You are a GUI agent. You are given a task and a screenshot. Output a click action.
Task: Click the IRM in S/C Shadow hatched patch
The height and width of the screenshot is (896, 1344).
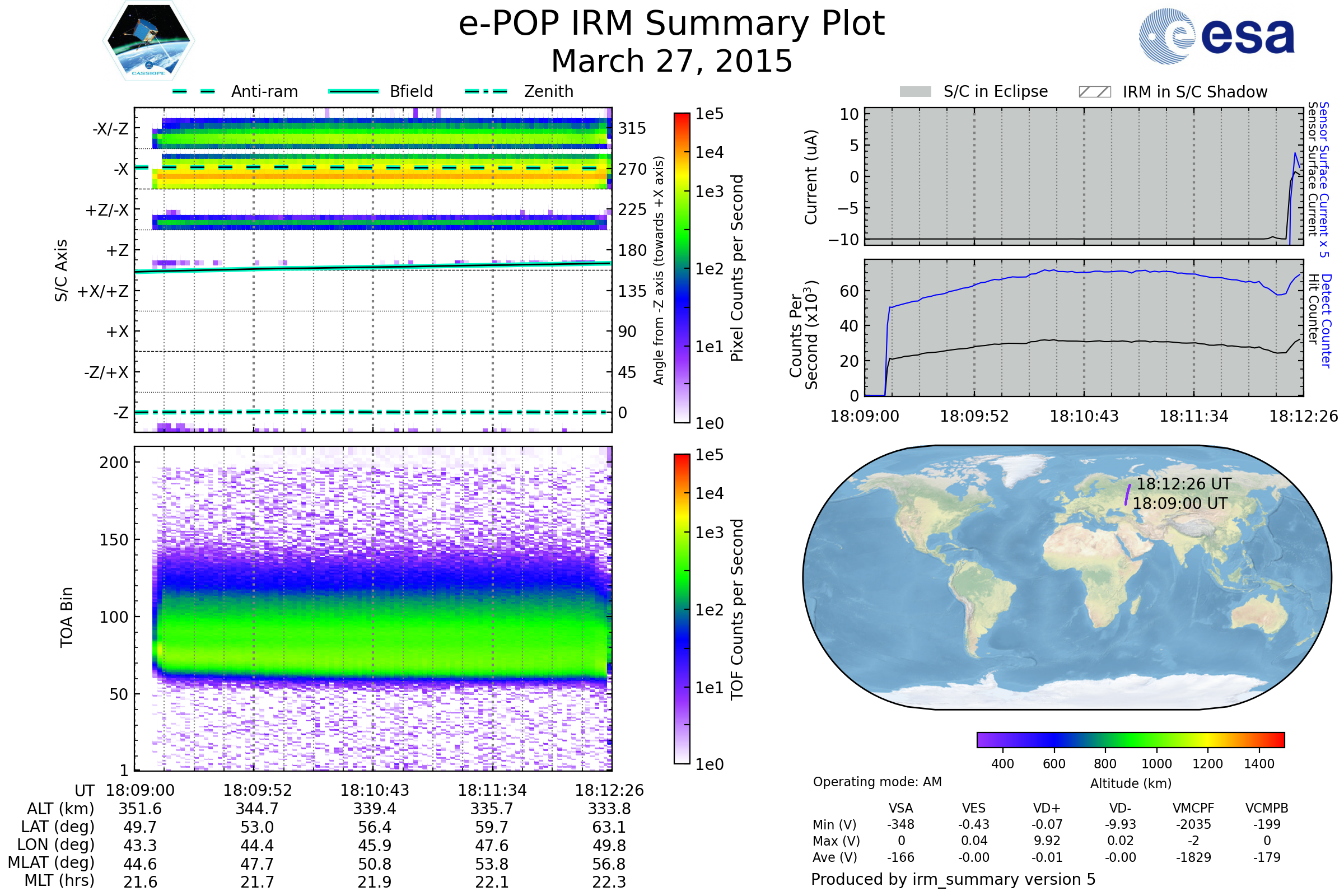(x=1094, y=92)
